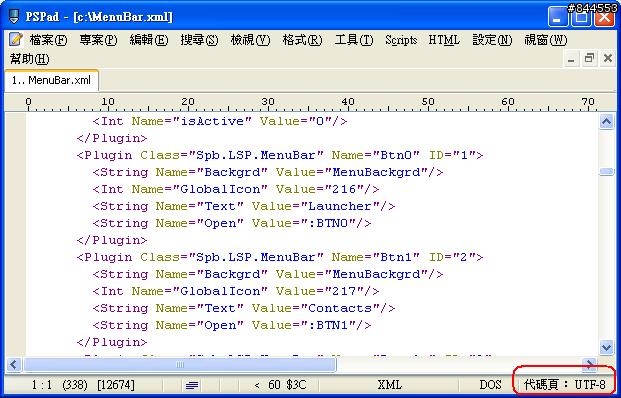Open the 檢視(V) view menu
Viewport: 621px width, 398px height.
(250, 40)
